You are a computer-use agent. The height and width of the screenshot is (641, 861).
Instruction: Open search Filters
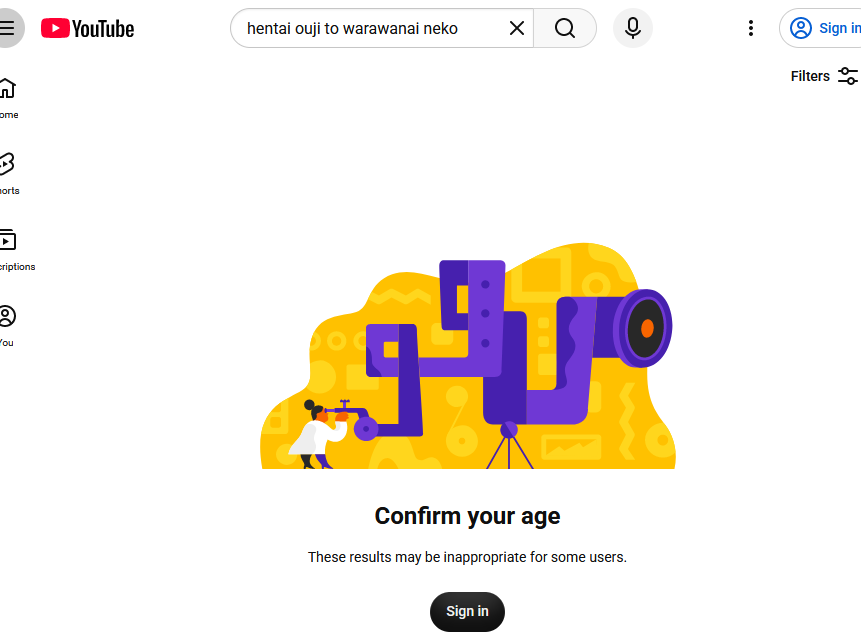pyautogui.click(x=825, y=76)
